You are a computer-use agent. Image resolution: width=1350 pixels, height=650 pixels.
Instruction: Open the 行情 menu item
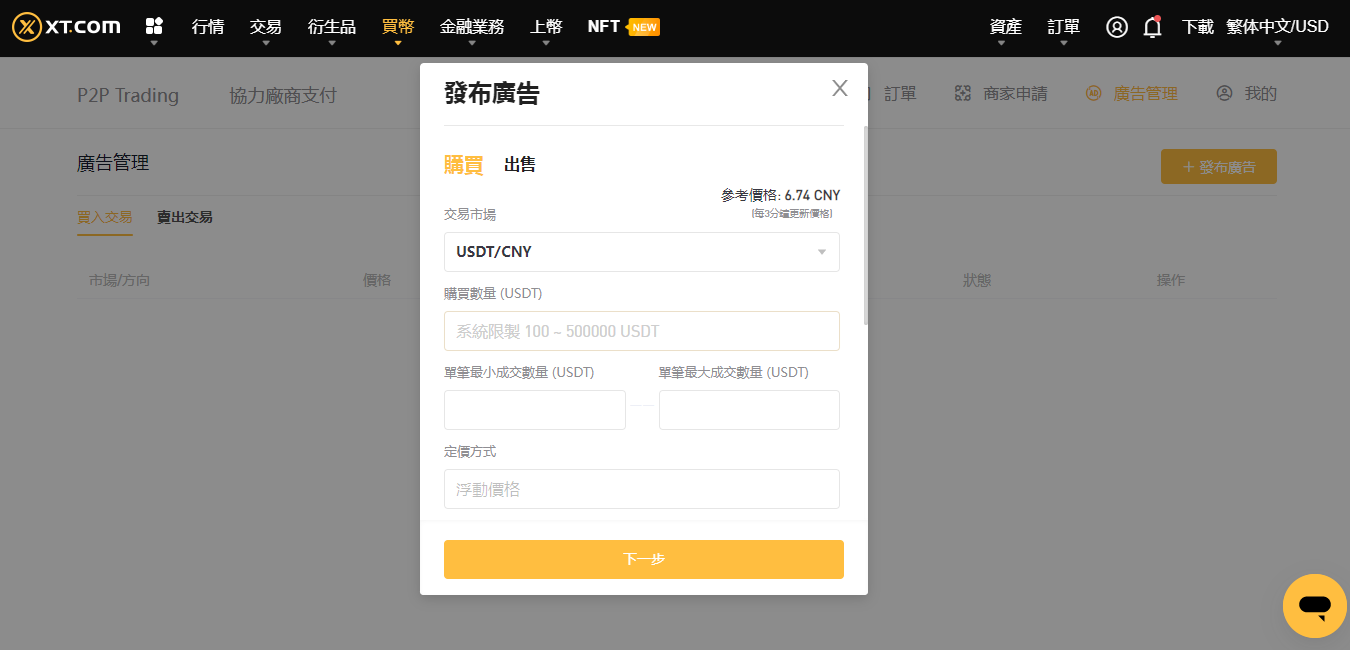pos(208,27)
